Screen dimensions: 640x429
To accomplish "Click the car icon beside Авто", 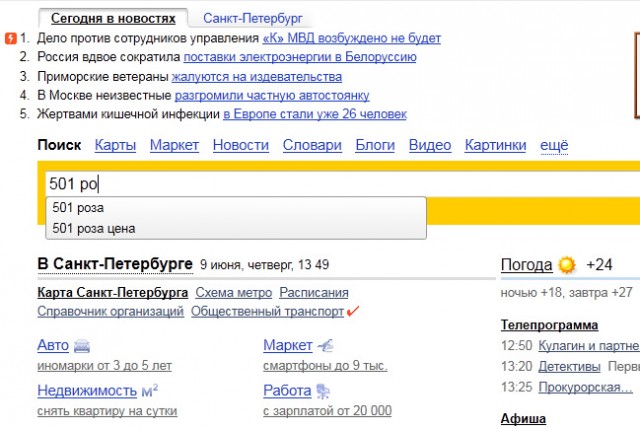I will click(82, 346).
